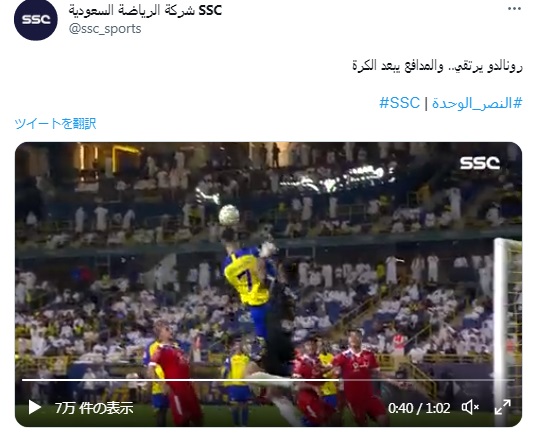Screen dimensions: 535x439
Task: Unmute the video using the speaker icon
Action: click(470, 407)
